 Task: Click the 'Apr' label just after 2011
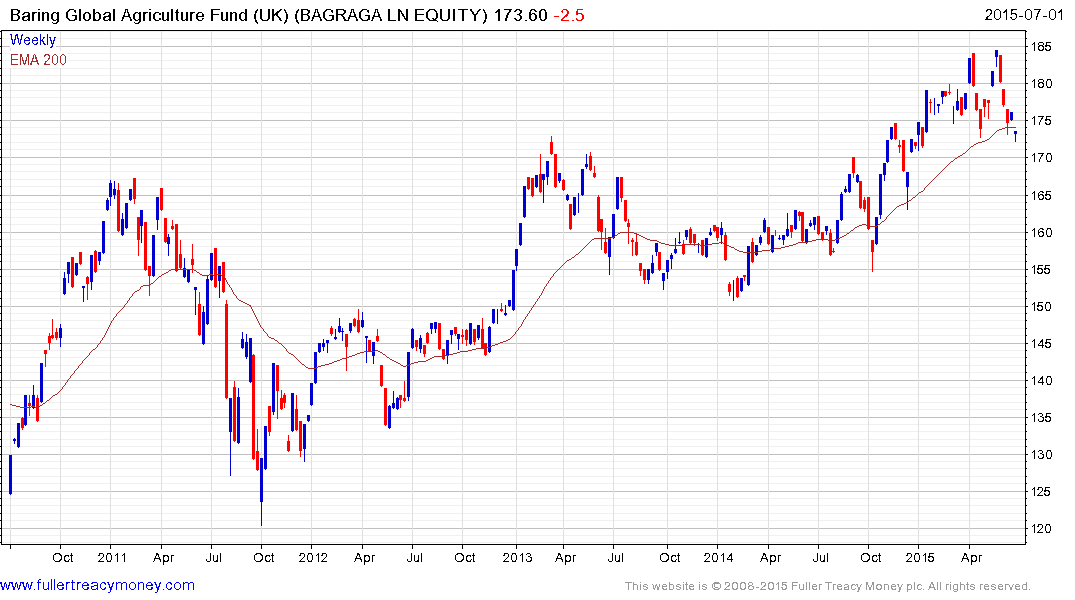point(163,557)
